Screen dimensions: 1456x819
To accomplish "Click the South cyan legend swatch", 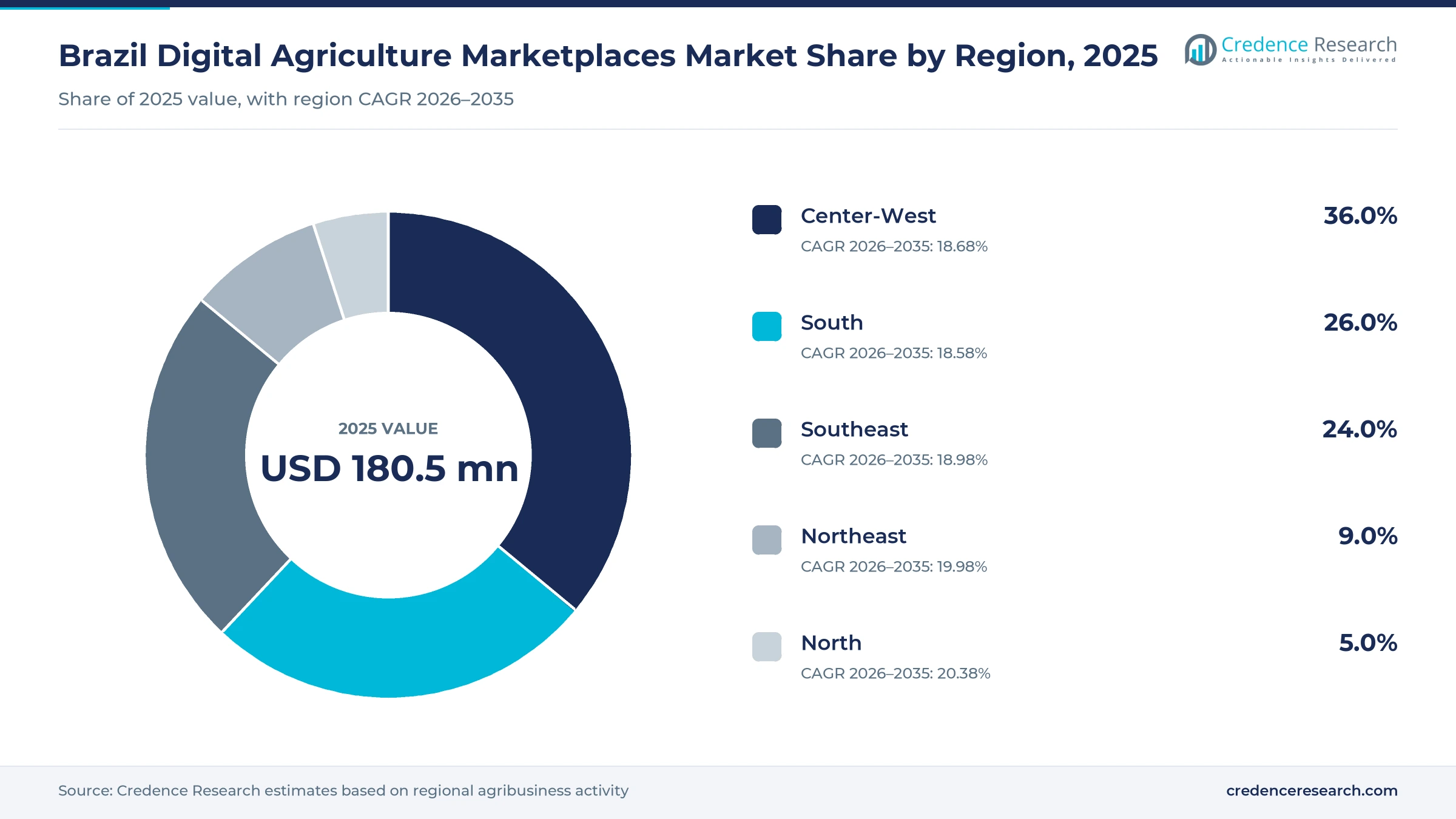I will (767, 326).
